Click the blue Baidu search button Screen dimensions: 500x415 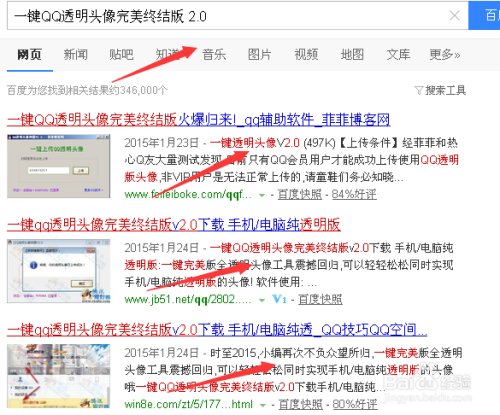point(484,15)
